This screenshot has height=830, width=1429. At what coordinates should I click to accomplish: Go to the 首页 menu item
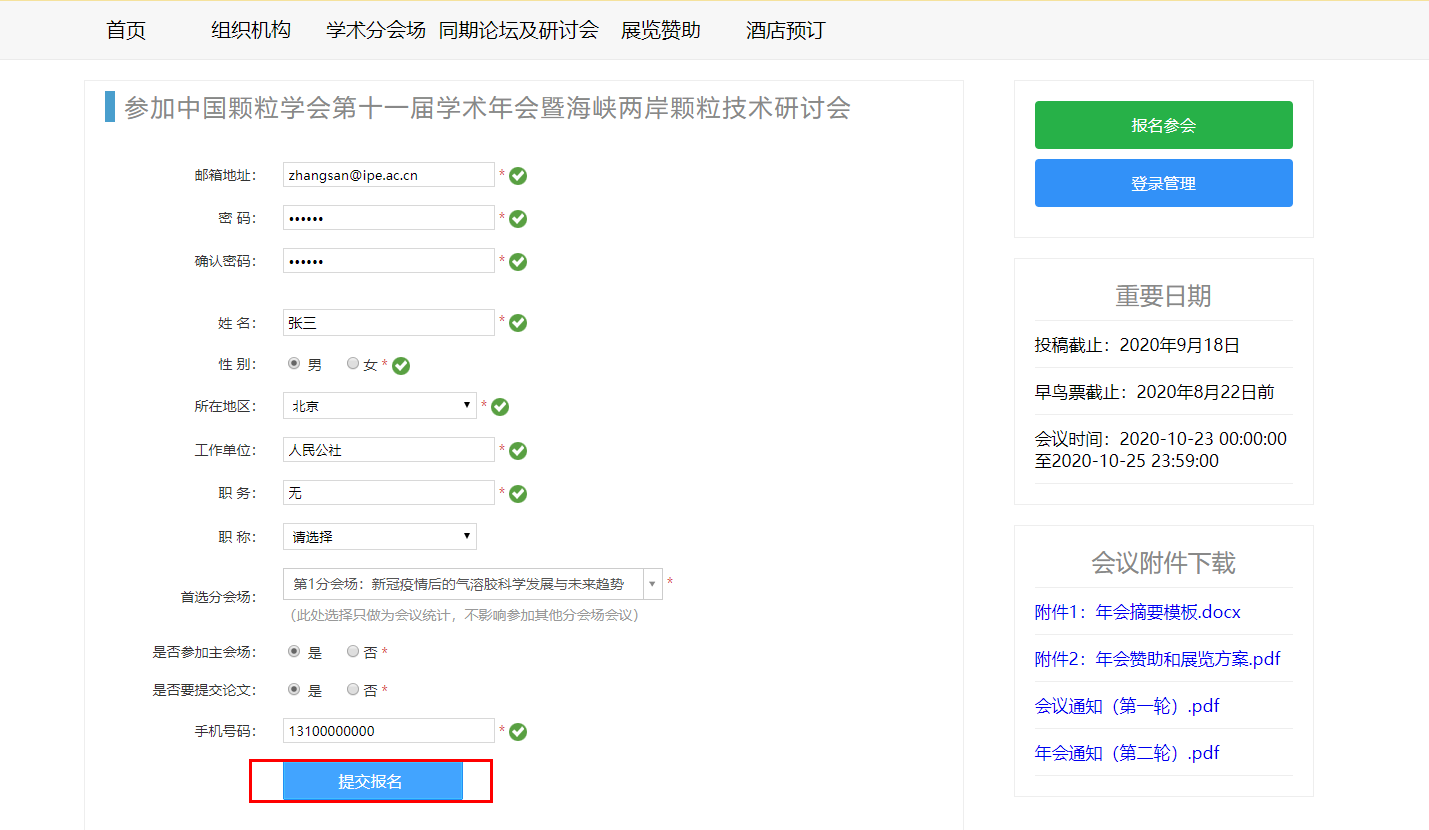tap(124, 30)
